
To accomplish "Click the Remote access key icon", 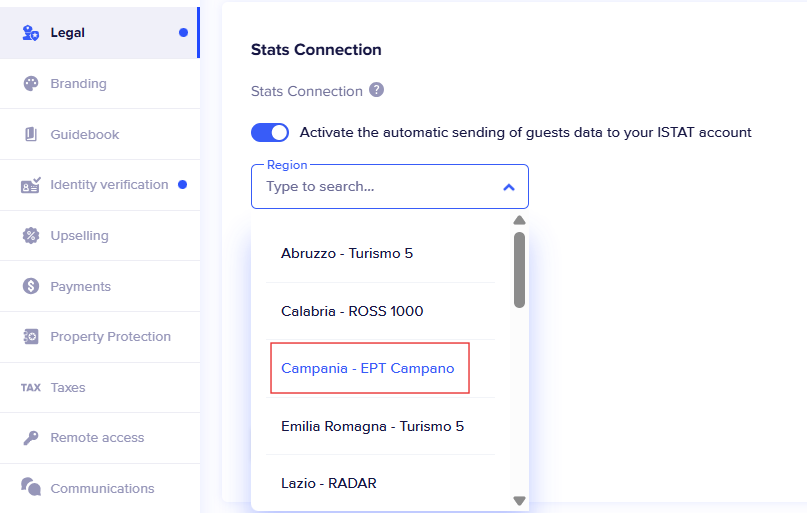I will tap(31, 438).
